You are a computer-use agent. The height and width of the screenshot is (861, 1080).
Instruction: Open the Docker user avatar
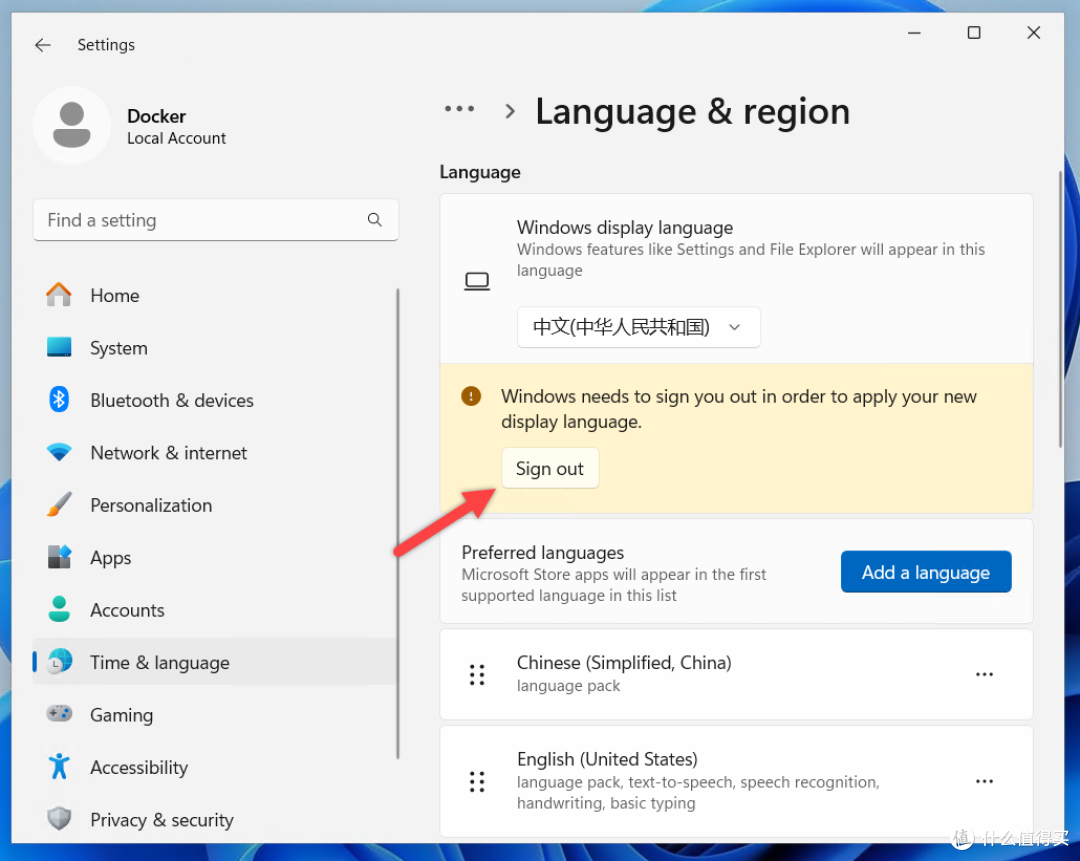coord(72,125)
